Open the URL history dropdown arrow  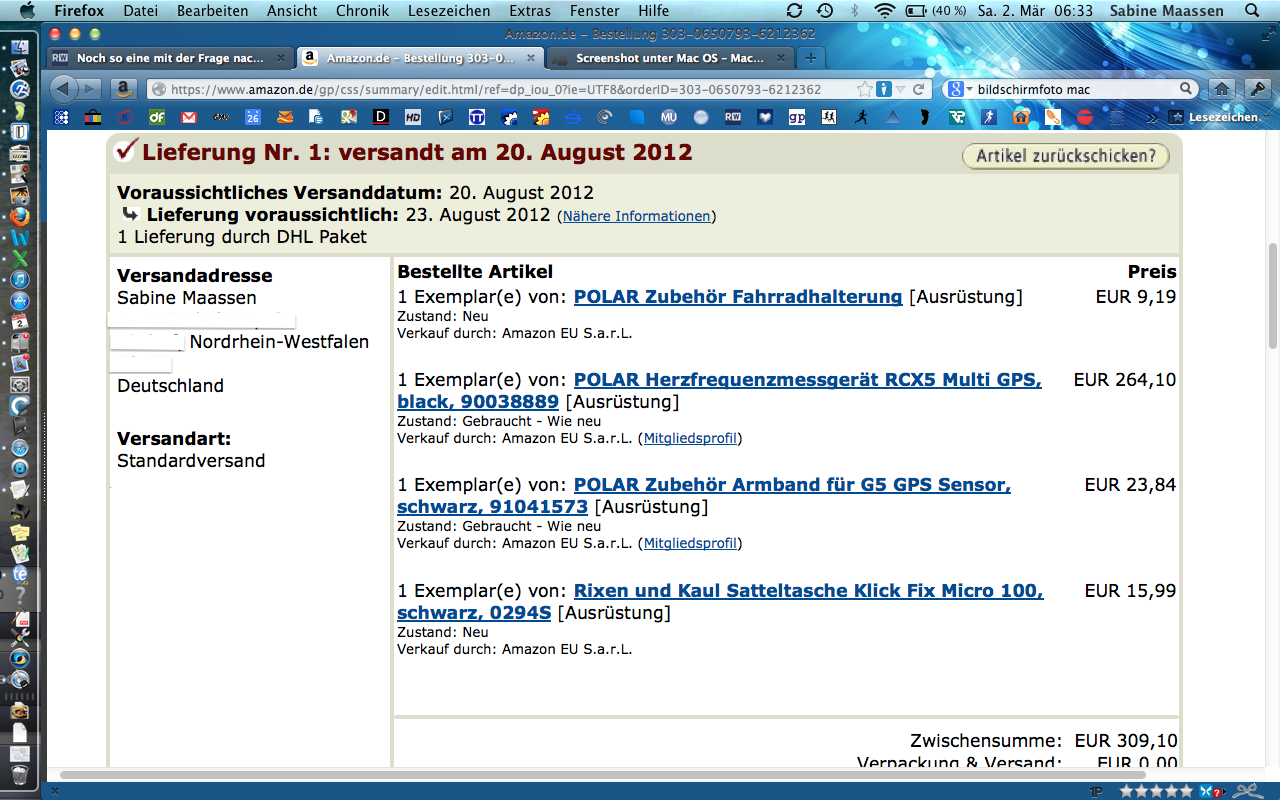[901, 89]
